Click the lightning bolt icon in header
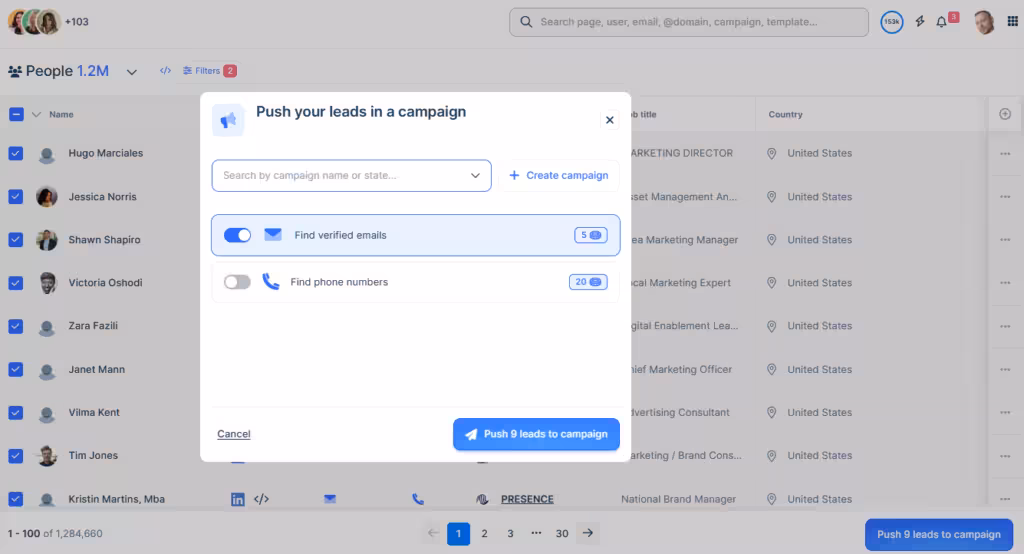This screenshot has height=554, width=1024. pos(920,22)
